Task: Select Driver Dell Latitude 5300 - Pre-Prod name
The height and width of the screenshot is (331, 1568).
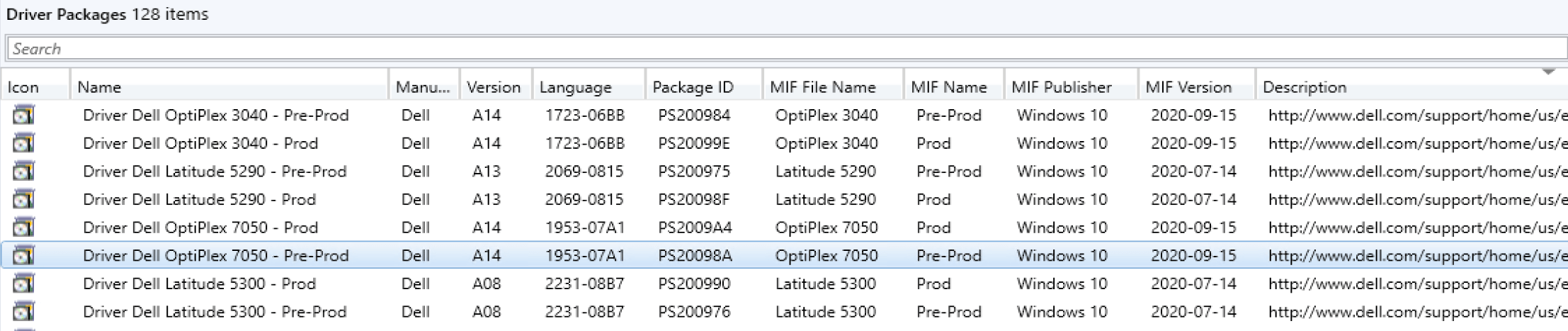Action: (215, 312)
